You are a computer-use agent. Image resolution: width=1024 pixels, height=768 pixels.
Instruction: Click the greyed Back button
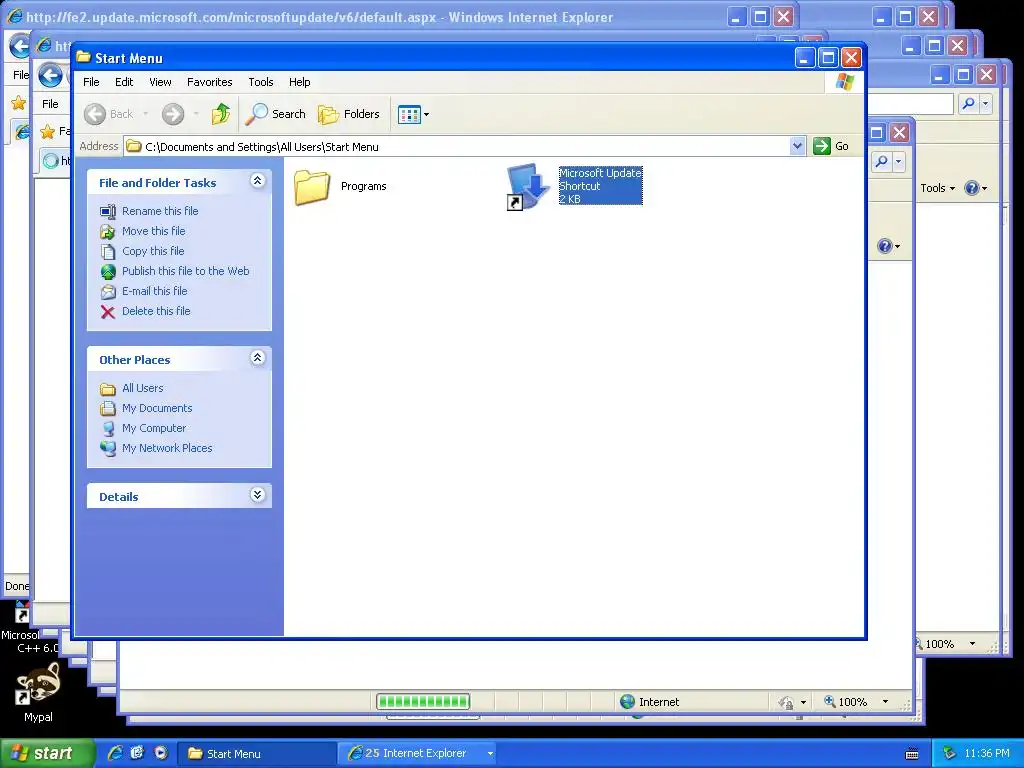click(x=109, y=114)
